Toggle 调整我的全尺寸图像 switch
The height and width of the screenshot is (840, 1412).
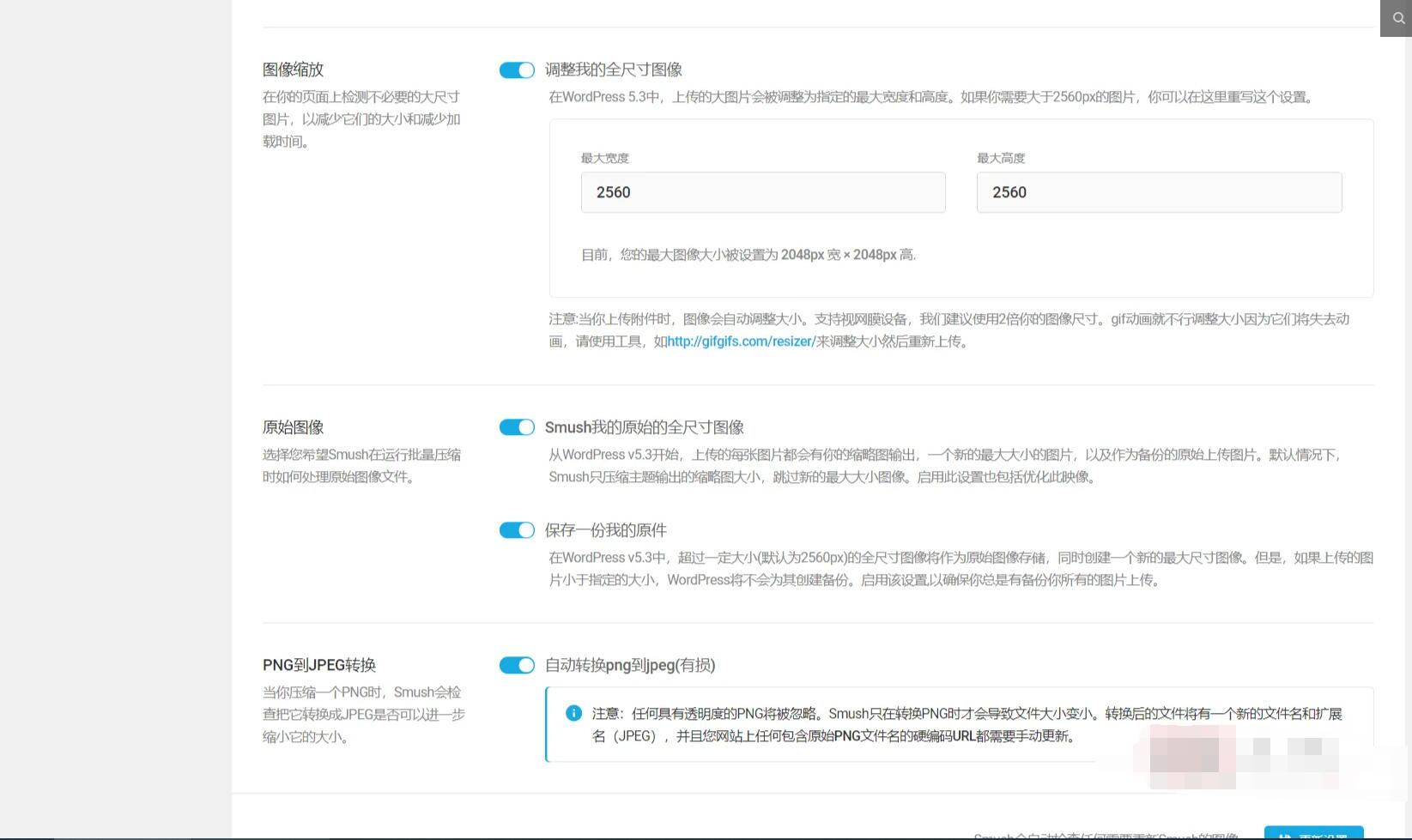click(517, 70)
